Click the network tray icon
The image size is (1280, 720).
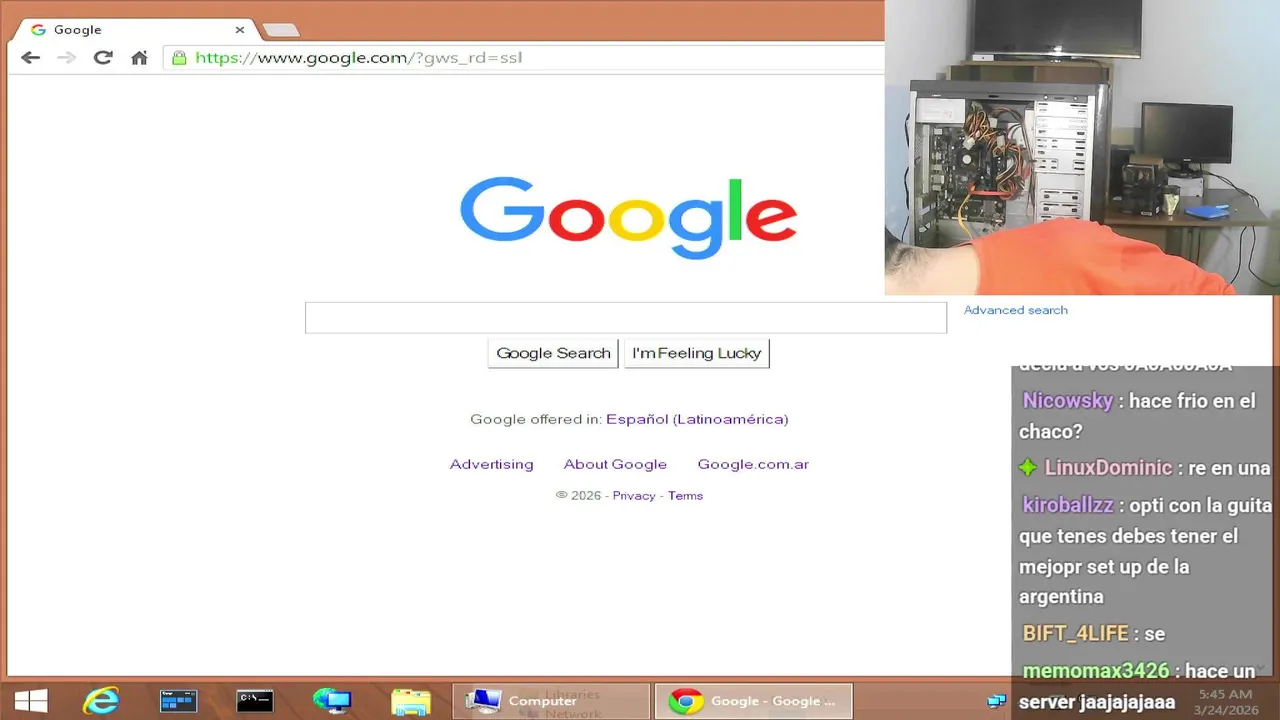click(x=997, y=701)
